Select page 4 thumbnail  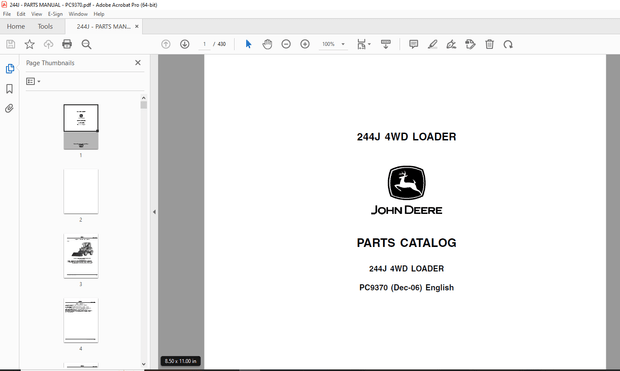[81, 320]
